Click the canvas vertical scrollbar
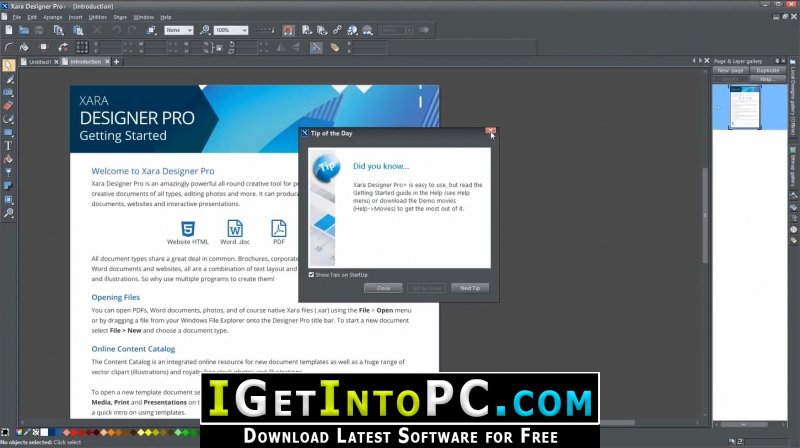This screenshot has width=800, height=448. click(x=705, y=215)
